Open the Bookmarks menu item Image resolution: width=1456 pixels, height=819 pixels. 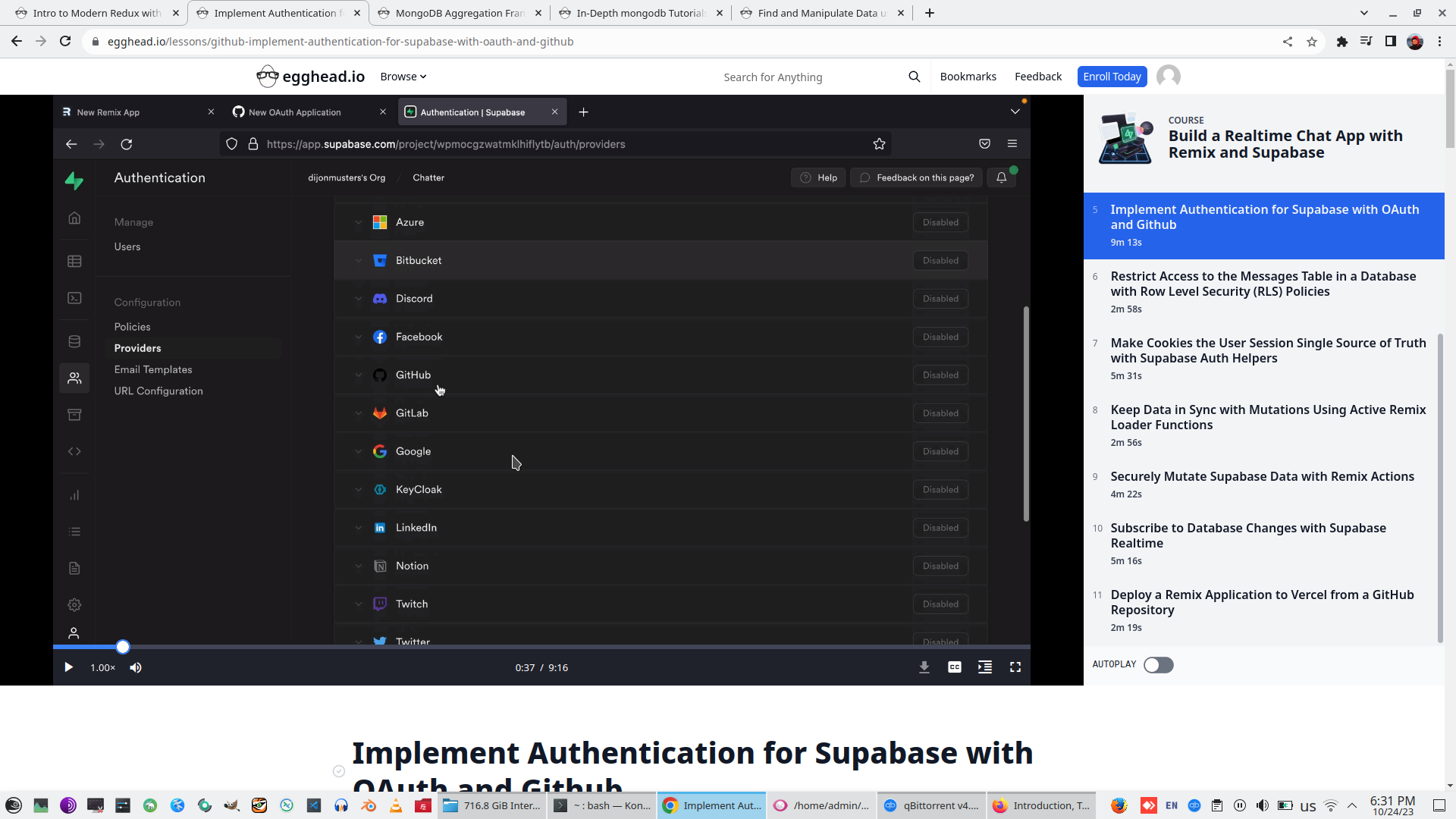click(x=968, y=77)
